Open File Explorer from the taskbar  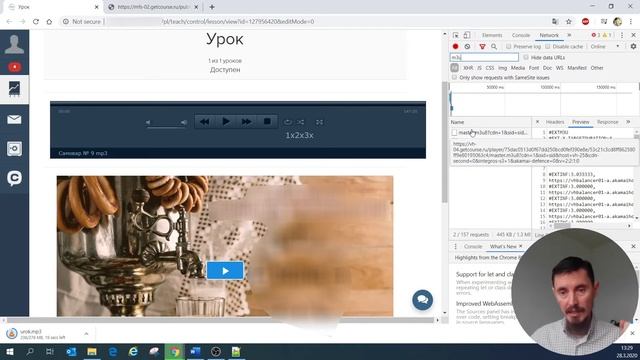point(92,351)
